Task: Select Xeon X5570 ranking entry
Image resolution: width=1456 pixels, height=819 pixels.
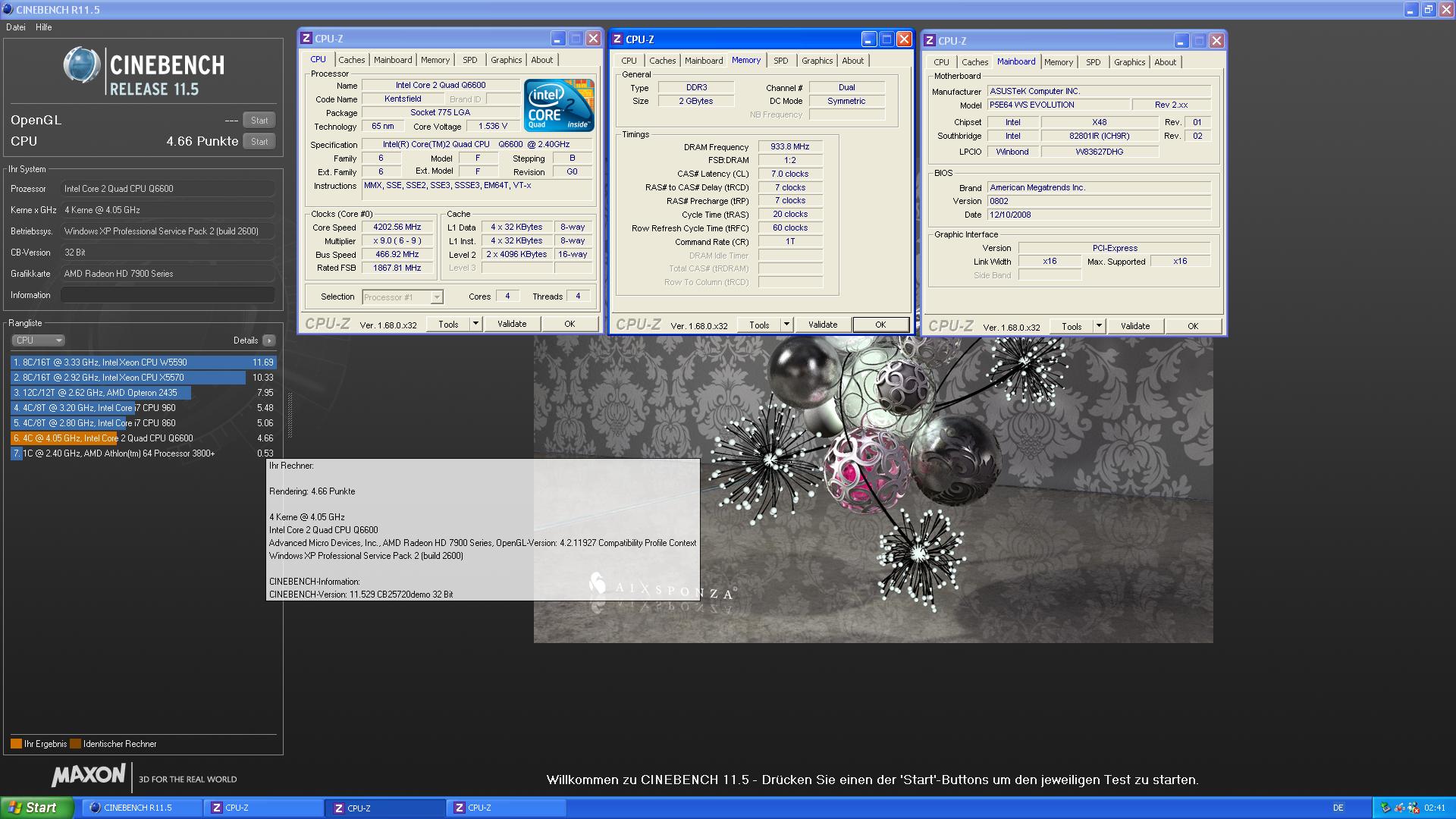Action: (143, 378)
